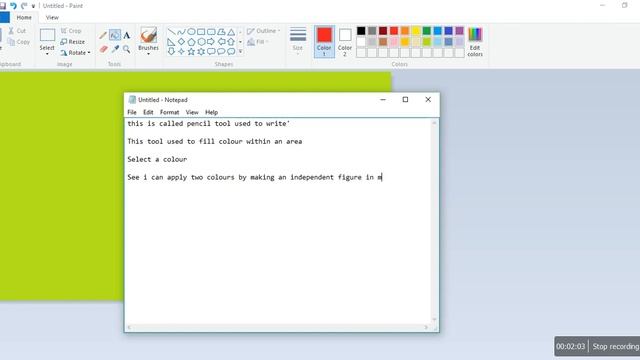Screen dimensions: 640x360
Task: Click the Brushes tool icon
Action: pyautogui.click(x=149, y=35)
